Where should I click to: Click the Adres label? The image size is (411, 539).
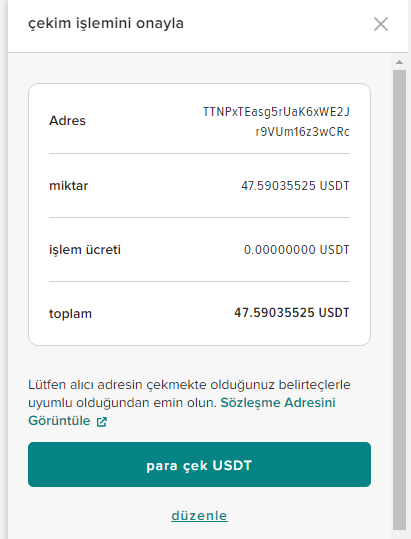pyautogui.click(x=67, y=121)
